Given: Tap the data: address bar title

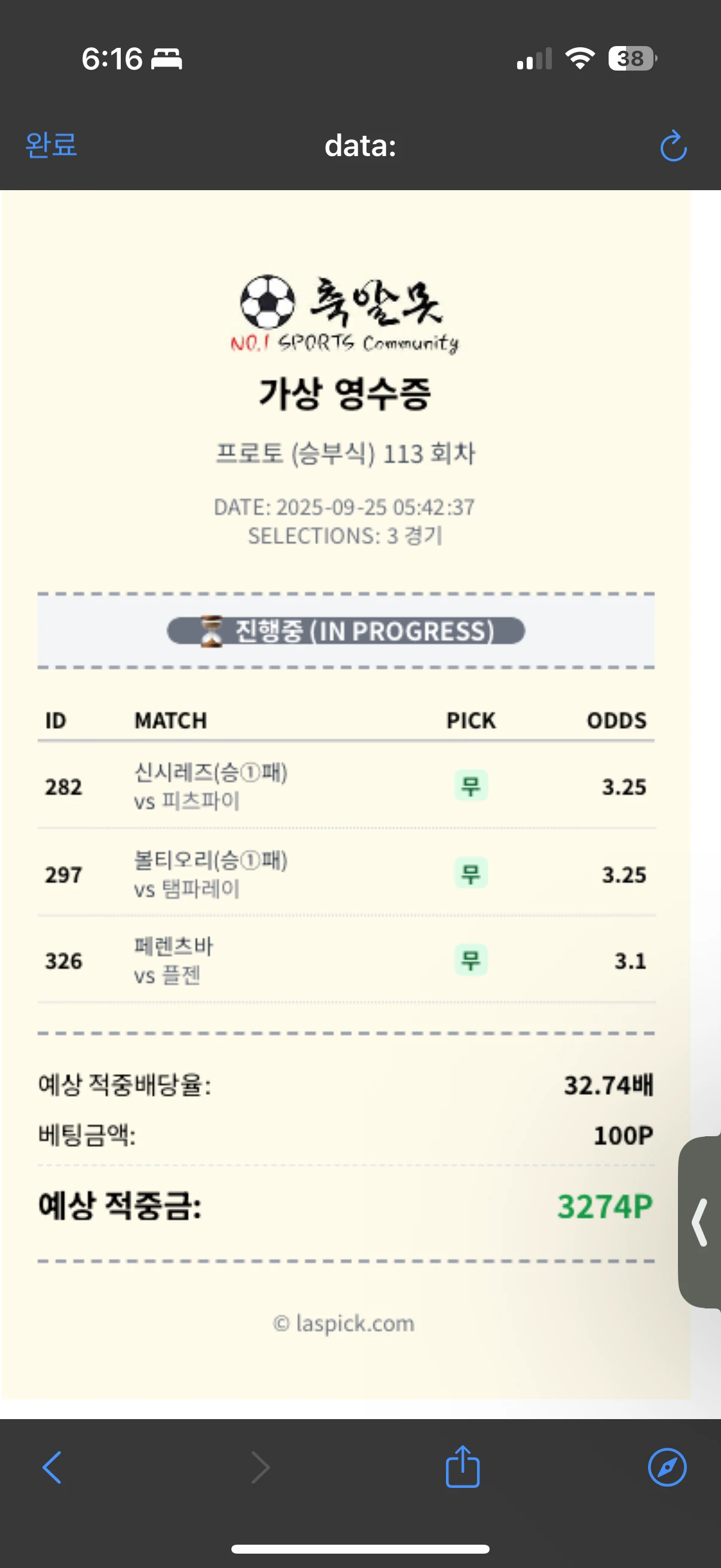Looking at the screenshot, I should (360, 146).
